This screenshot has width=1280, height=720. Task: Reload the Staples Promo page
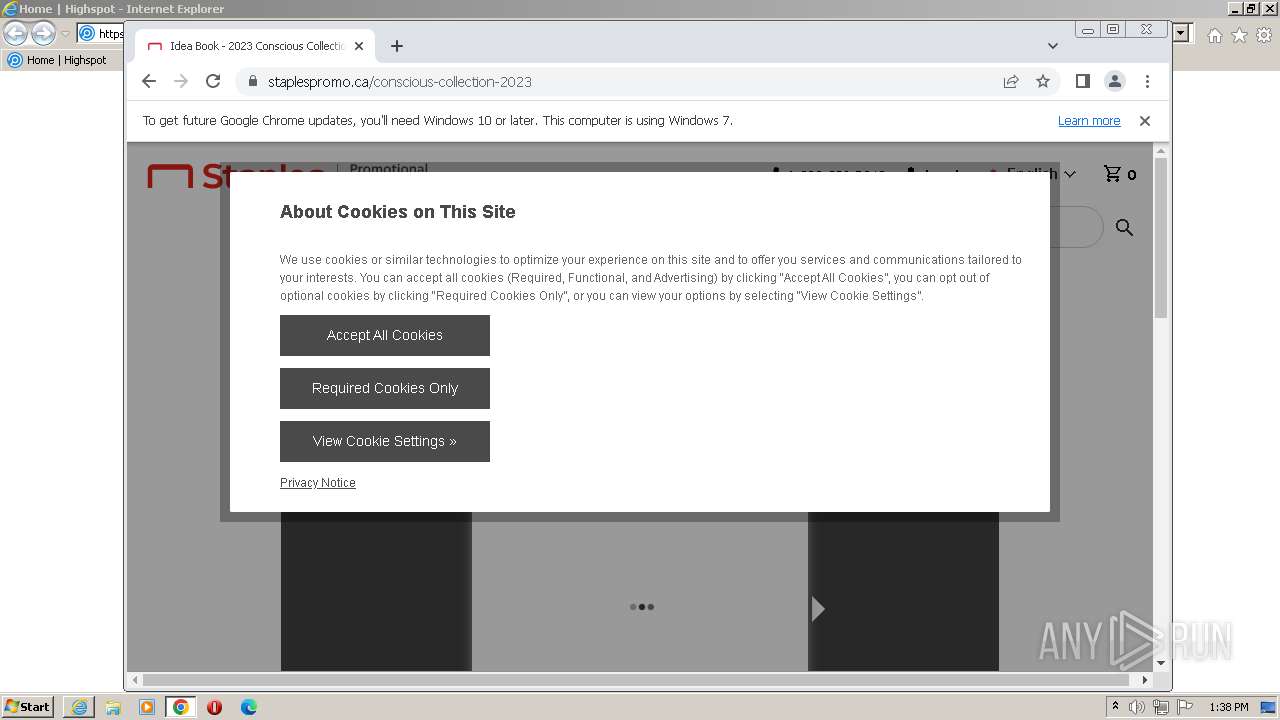[213, 81]
